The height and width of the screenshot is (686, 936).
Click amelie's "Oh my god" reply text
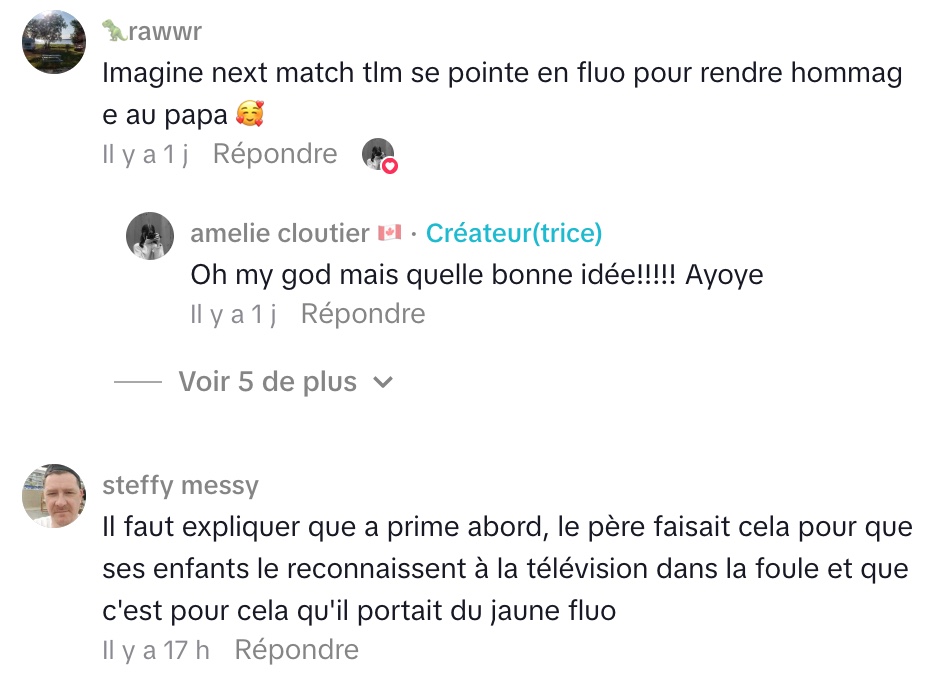coord(476,274)
